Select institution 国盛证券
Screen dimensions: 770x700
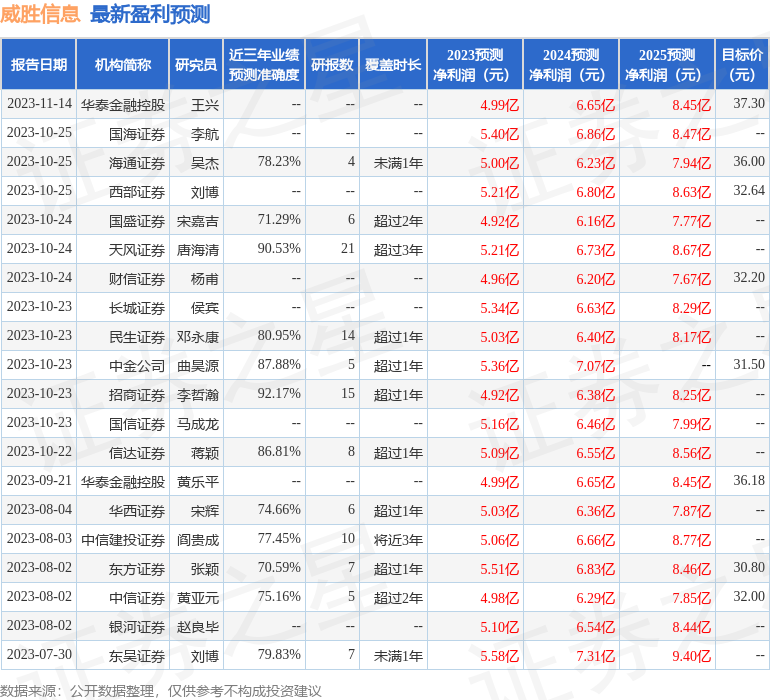tap(137, 221)
